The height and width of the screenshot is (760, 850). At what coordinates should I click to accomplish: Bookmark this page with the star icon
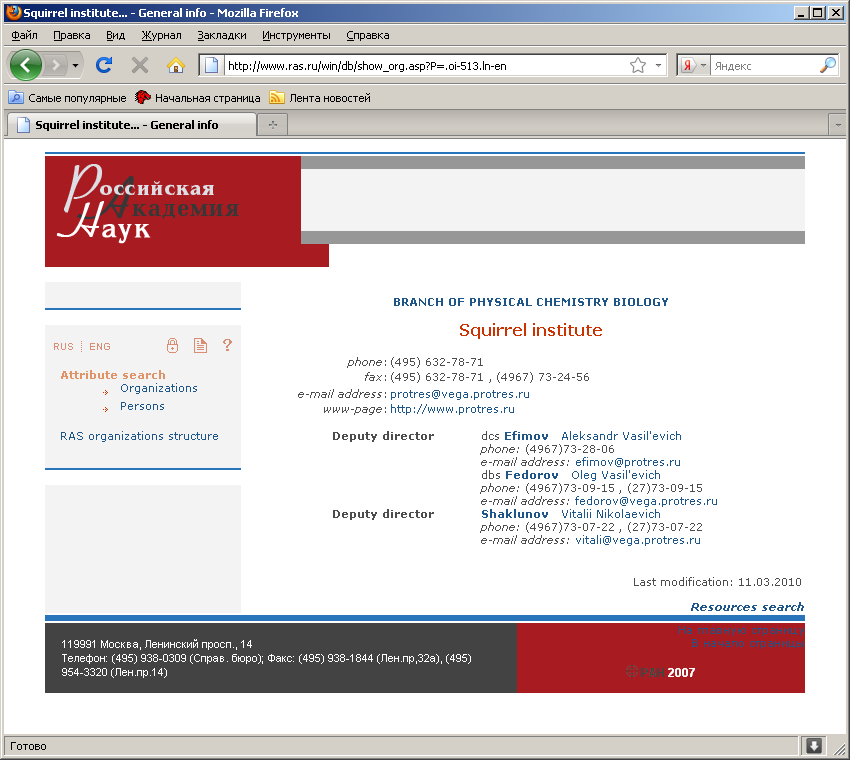pos(637,66)
